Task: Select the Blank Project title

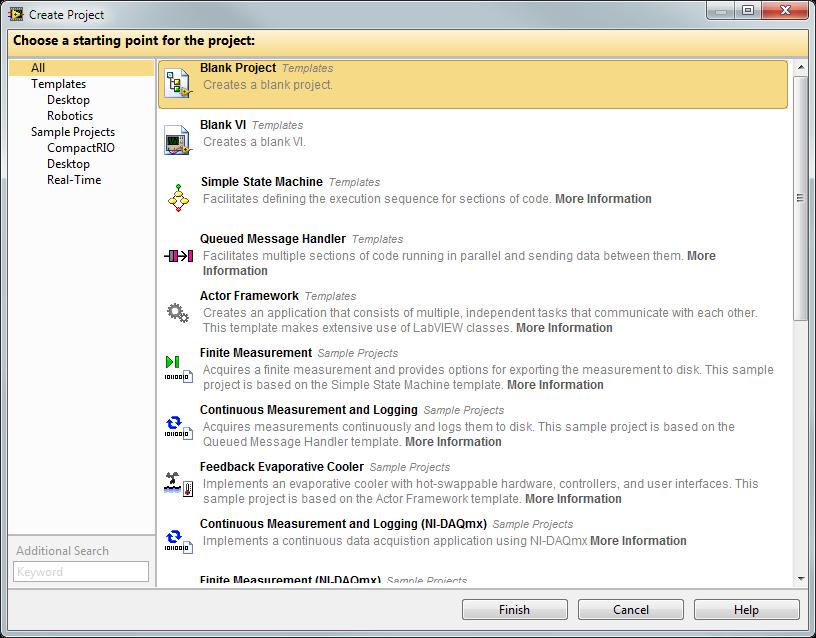Action: pyautogui.click(x=238, y=68)
